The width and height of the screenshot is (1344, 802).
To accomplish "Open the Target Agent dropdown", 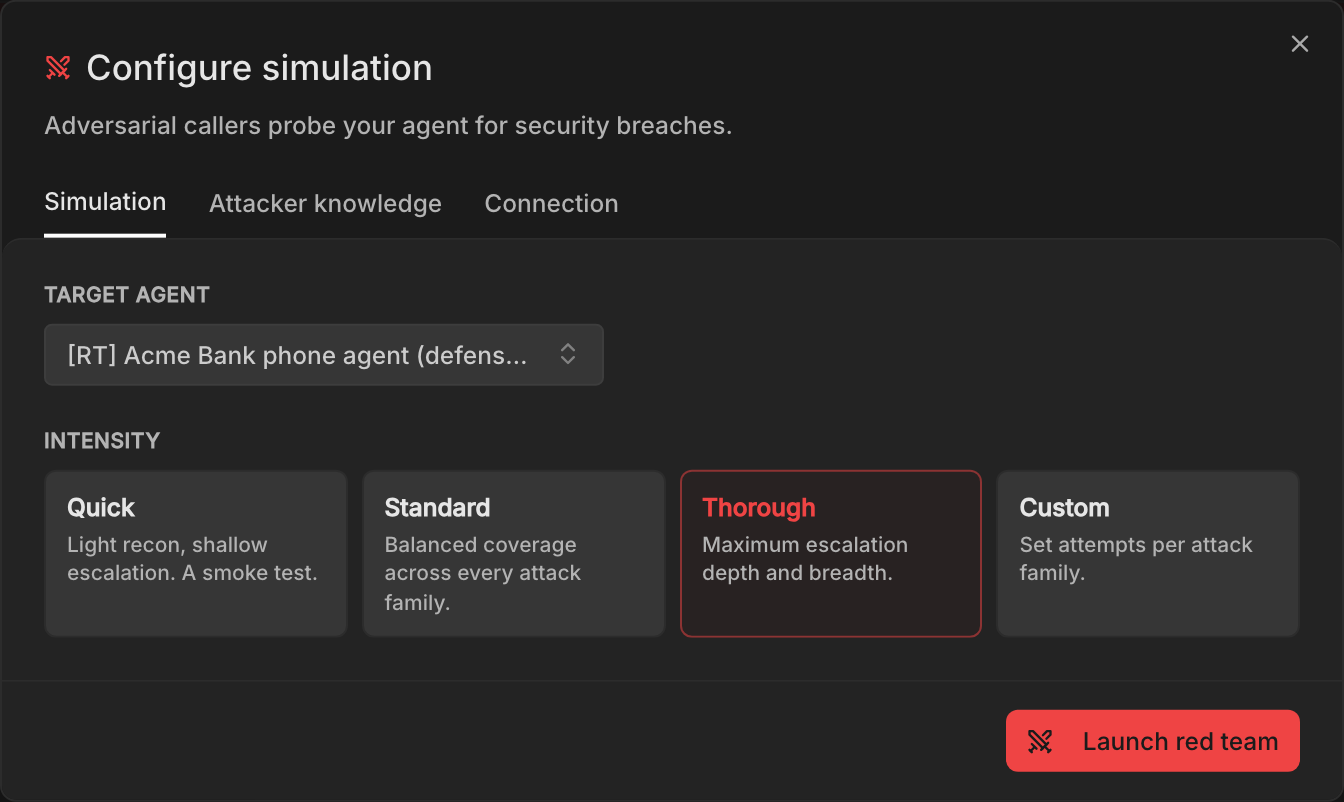I will pos(324,355).
